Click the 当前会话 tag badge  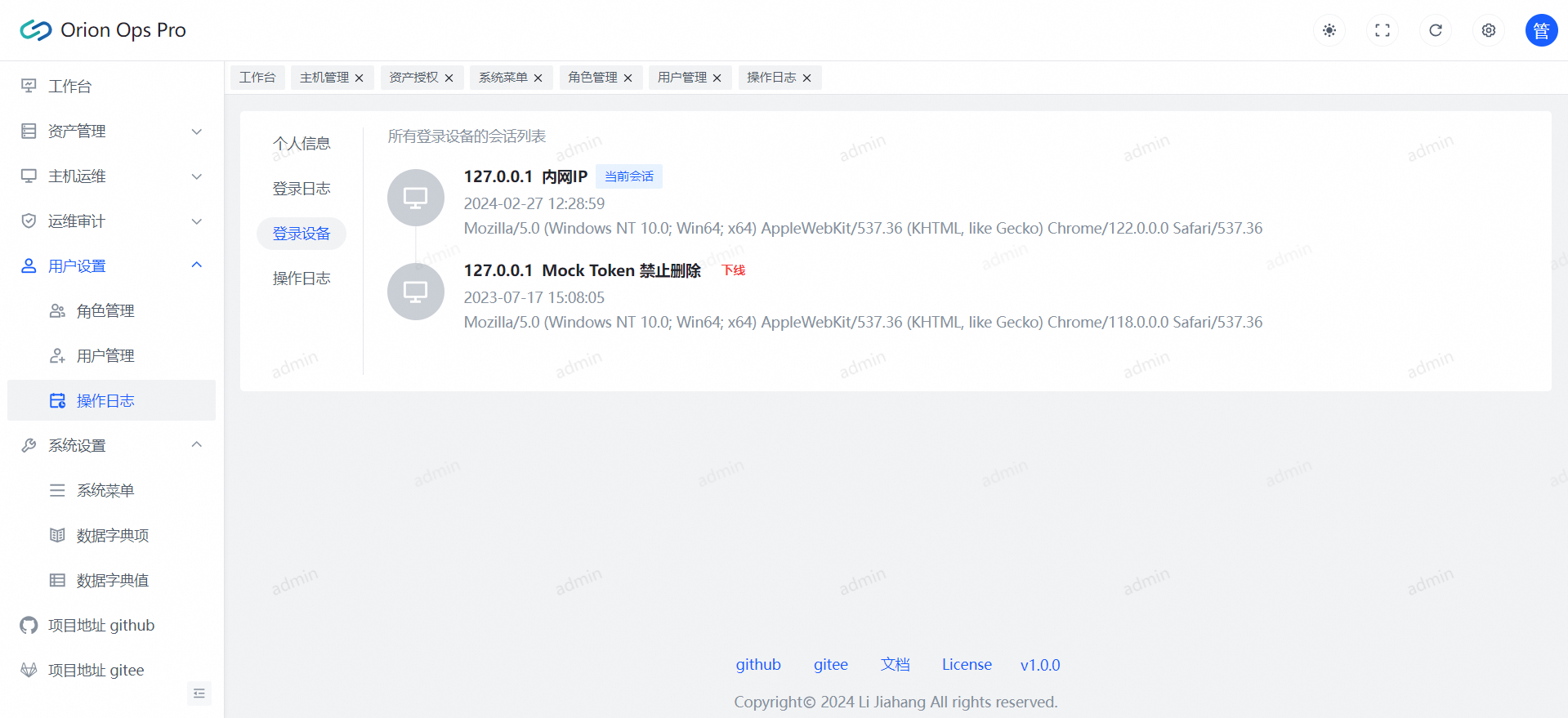click(628, 176)
